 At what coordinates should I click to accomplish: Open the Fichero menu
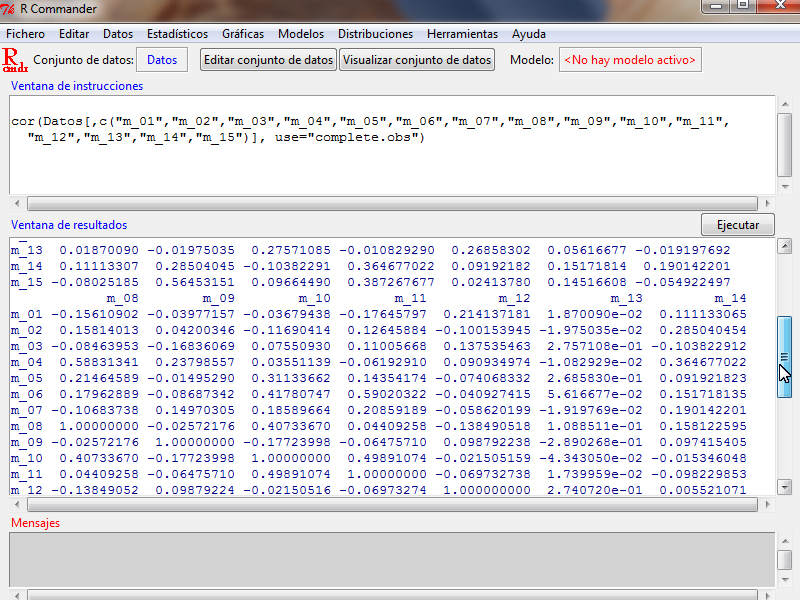25,34
